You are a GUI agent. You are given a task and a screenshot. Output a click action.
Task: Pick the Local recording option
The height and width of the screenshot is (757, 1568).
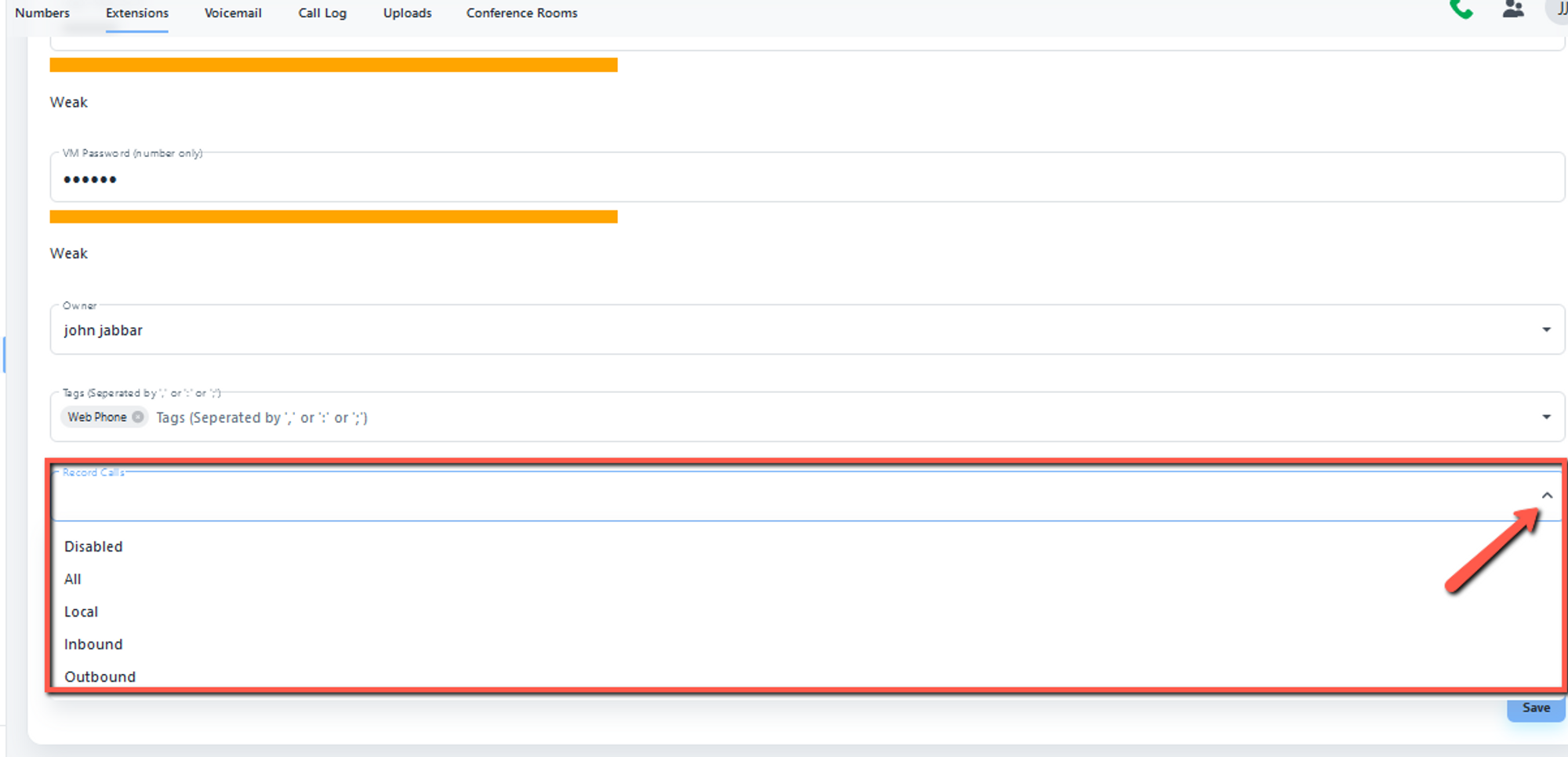click(81, 612)
